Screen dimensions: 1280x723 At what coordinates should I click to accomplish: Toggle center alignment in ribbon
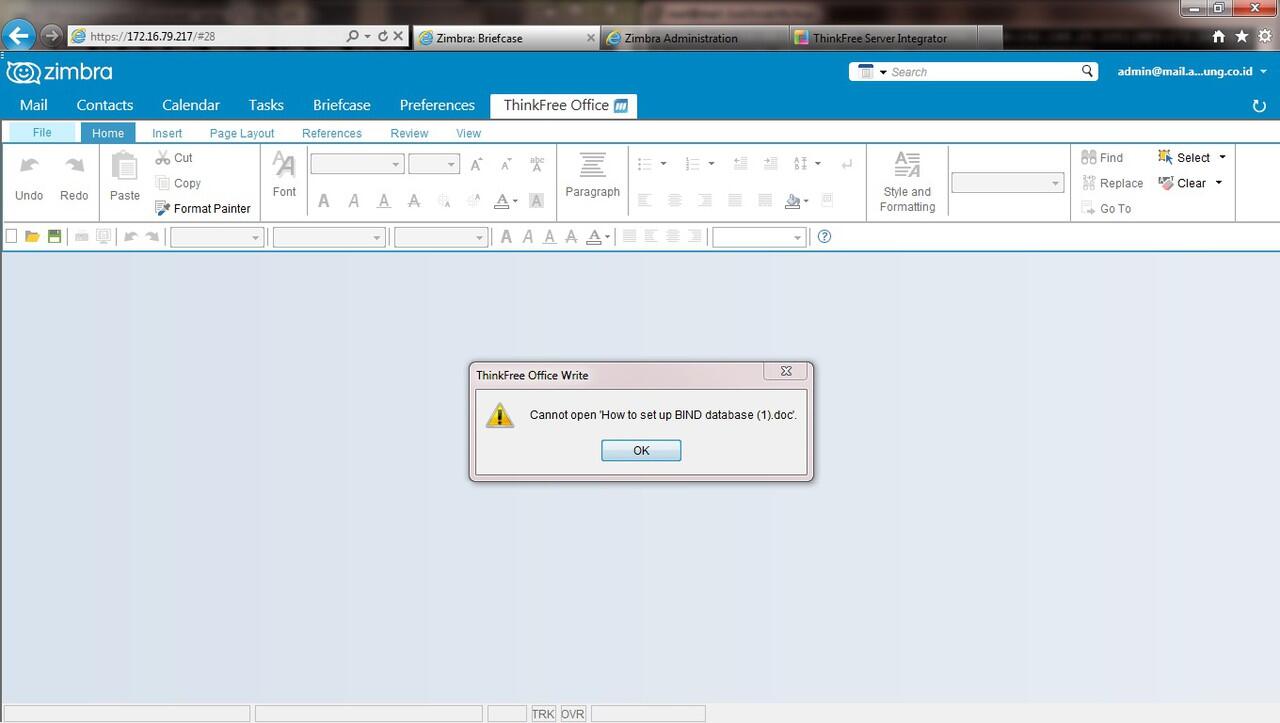tap(675, 201)
